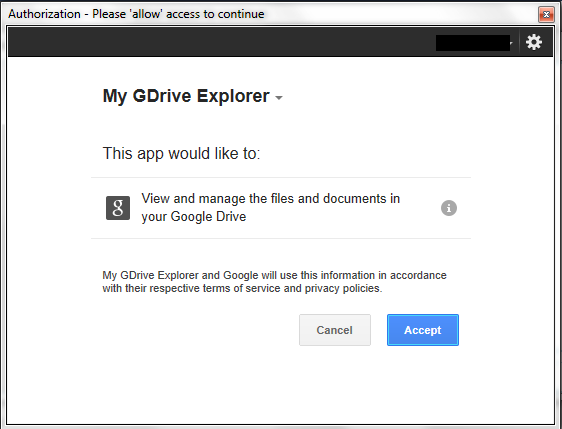The image size is (562, 429).
Task: Accept the app's access request
Action: [x=423, y=330]
